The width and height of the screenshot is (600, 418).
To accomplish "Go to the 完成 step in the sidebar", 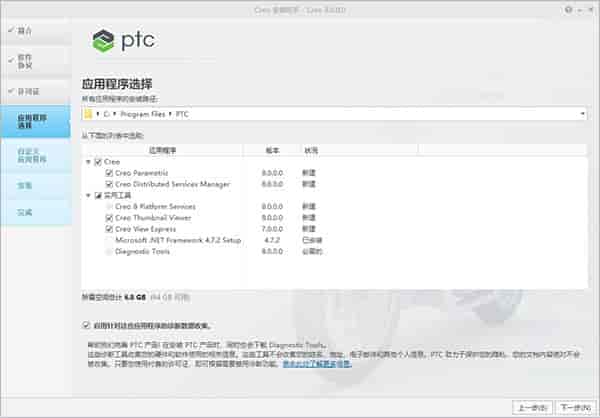I will 36,212.
